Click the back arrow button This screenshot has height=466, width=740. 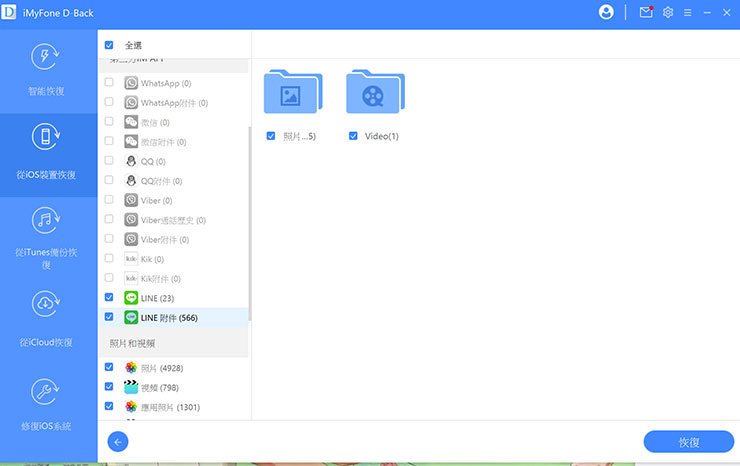click(118, 441)
